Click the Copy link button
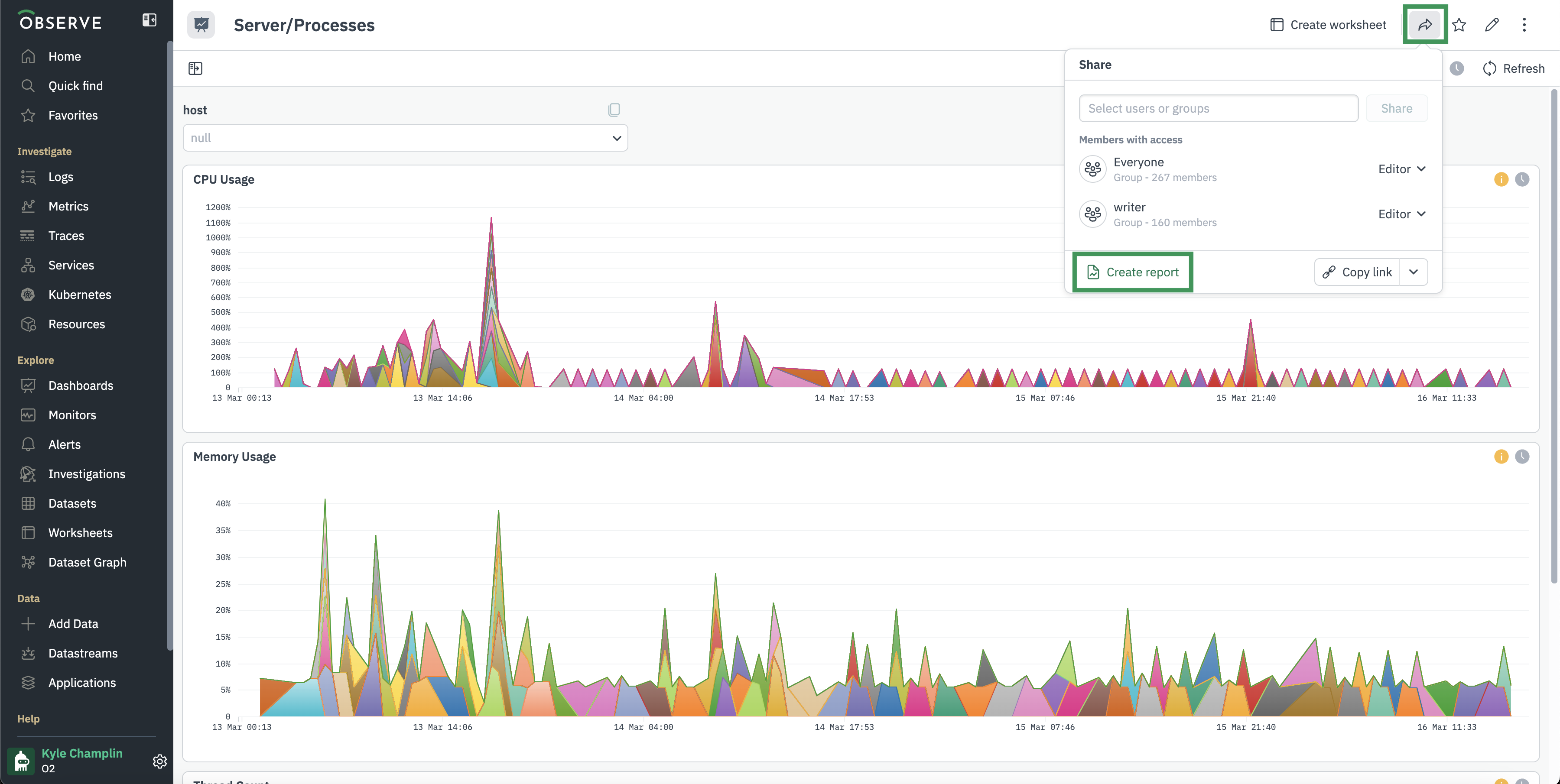This screenshot has width=1560, height=784. coord(1357,272)
